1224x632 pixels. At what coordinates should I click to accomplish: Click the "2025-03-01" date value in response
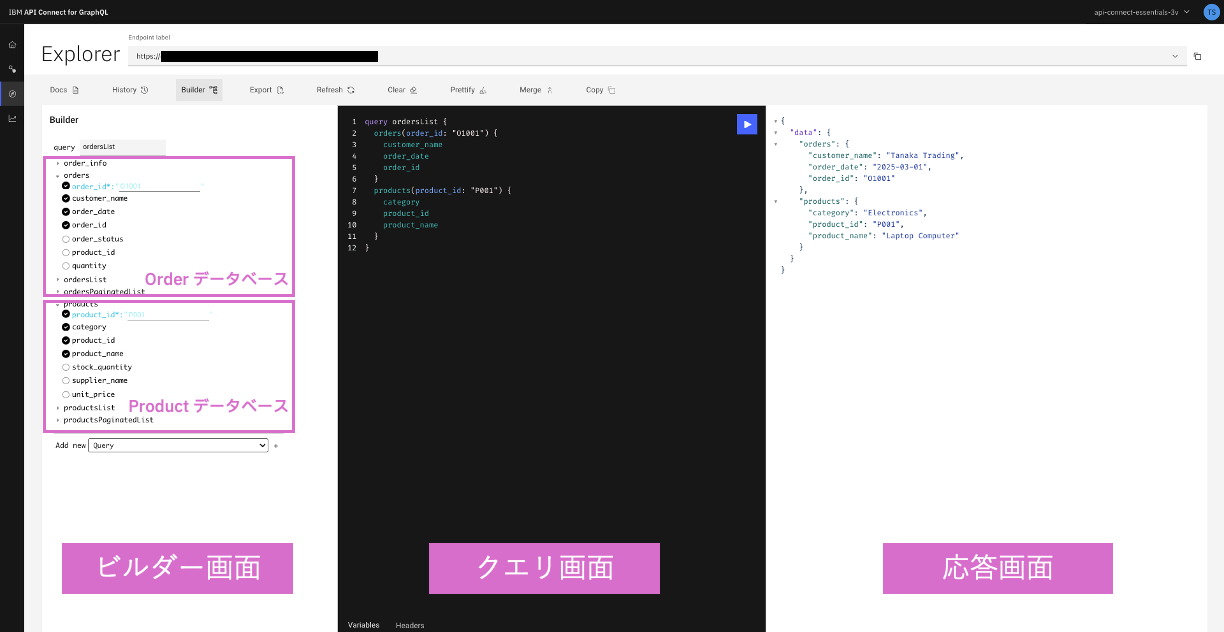(901, 167)
